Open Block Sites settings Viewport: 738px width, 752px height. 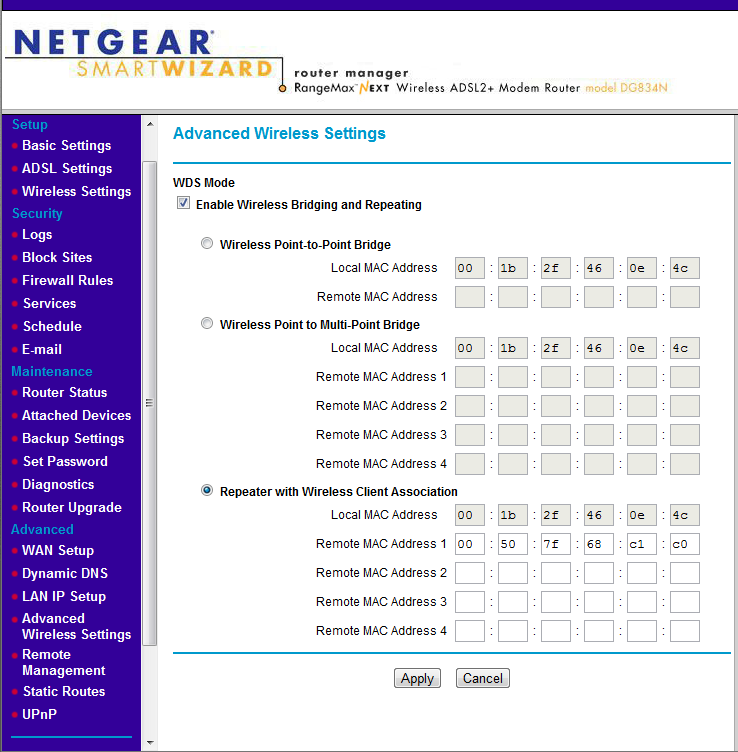[57, 258]
